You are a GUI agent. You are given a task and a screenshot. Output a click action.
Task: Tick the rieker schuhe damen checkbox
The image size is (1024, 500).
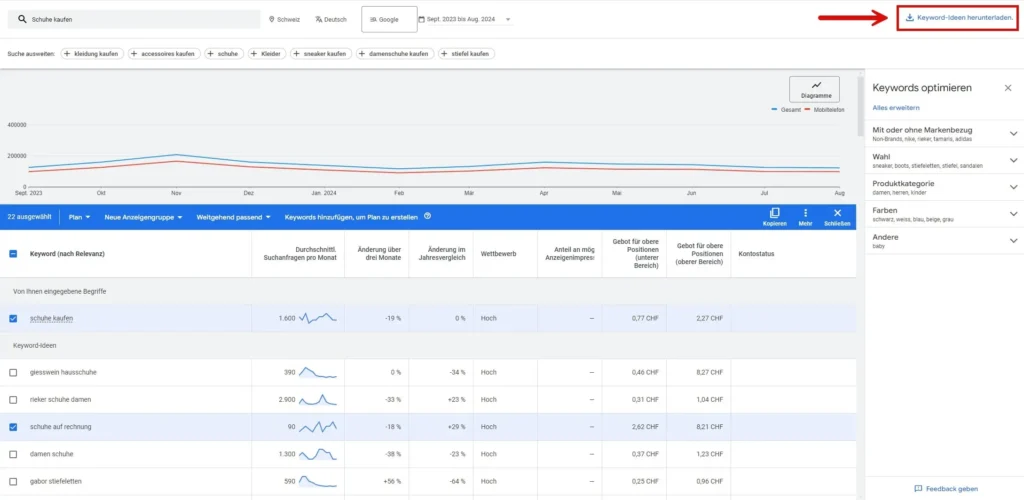(13, 399)
